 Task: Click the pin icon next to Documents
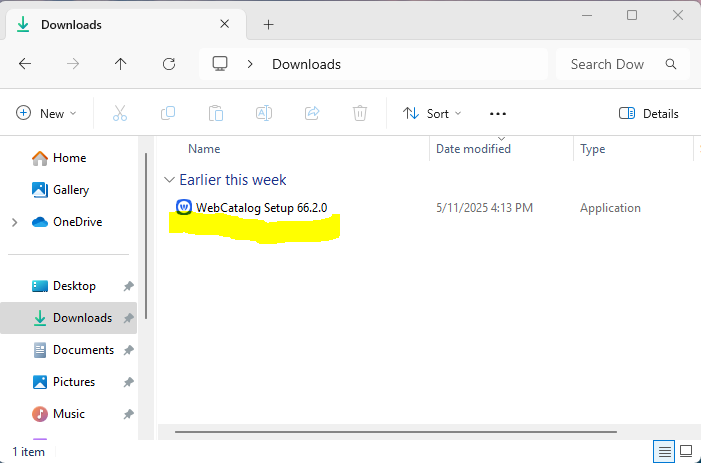tap(129, 350)
